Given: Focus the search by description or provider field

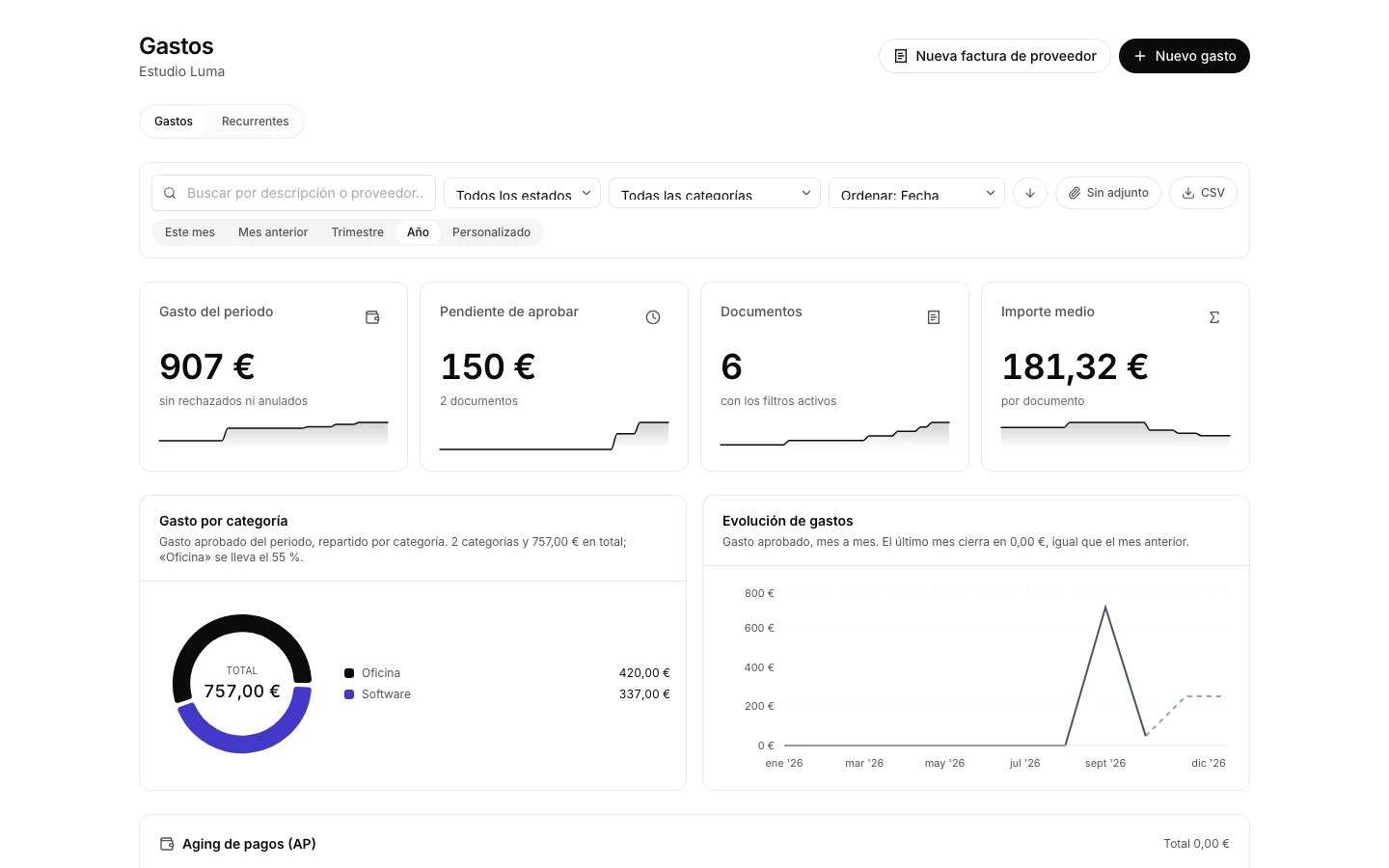Looking at the screenshot, I should pyautogui.click(x=293, y=193).
